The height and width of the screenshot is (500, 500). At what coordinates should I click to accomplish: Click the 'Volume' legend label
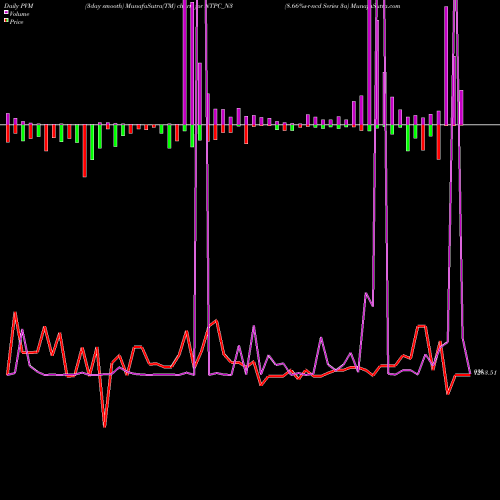click(19, 14)
